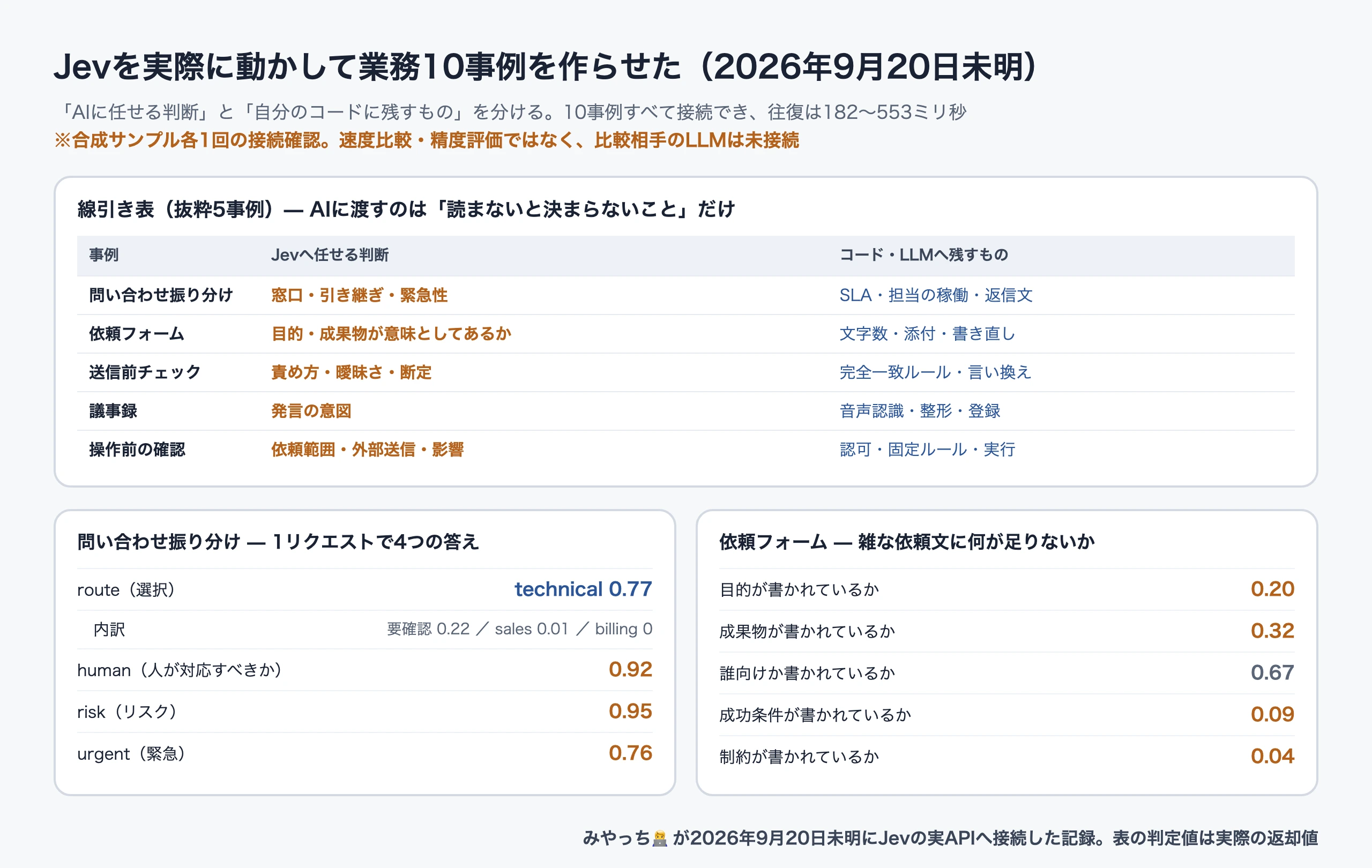Click the urgent score 0.76
The image size is (1372, 868).
point(630,753)
